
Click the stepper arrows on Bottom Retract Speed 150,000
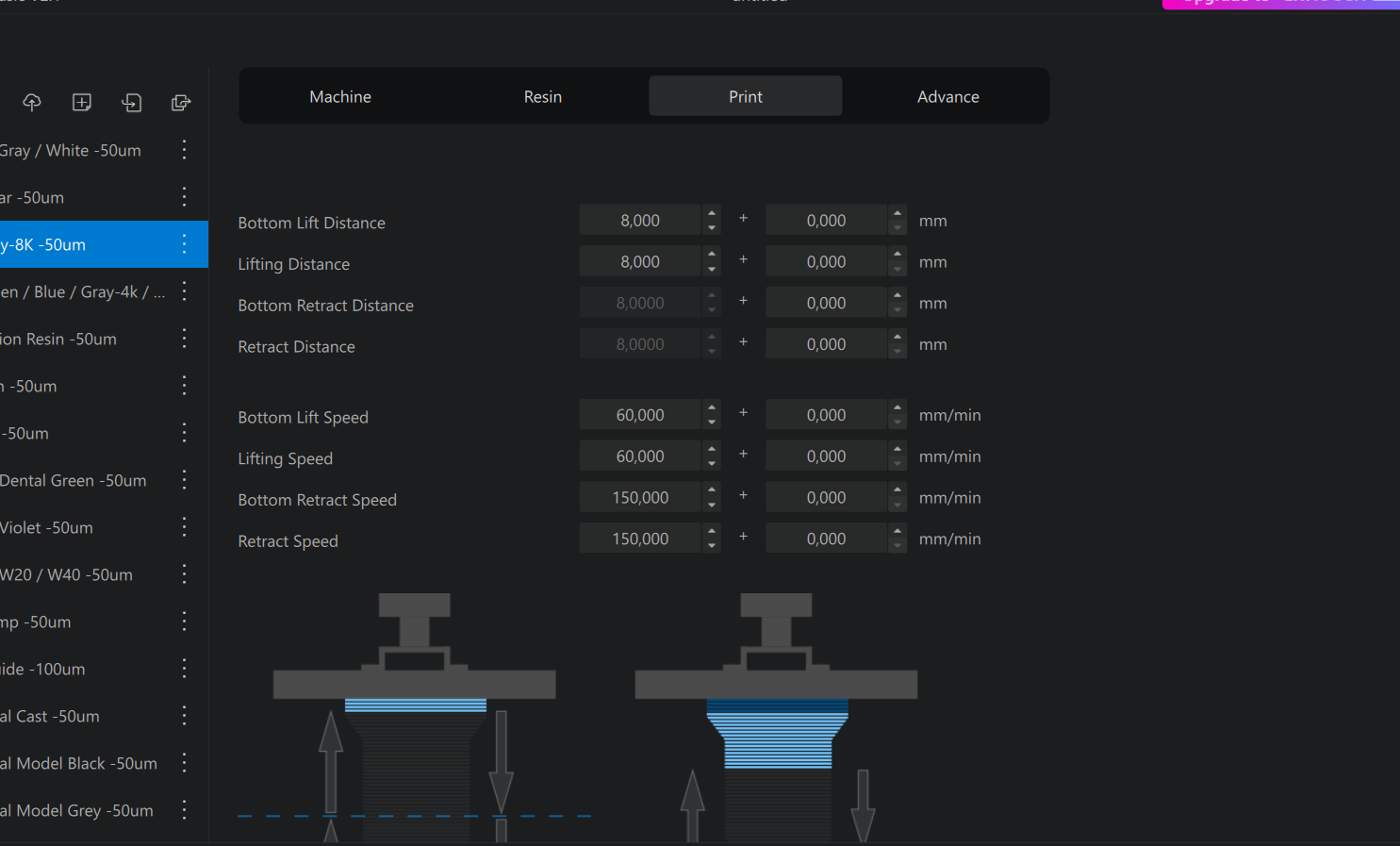point(712,498)
